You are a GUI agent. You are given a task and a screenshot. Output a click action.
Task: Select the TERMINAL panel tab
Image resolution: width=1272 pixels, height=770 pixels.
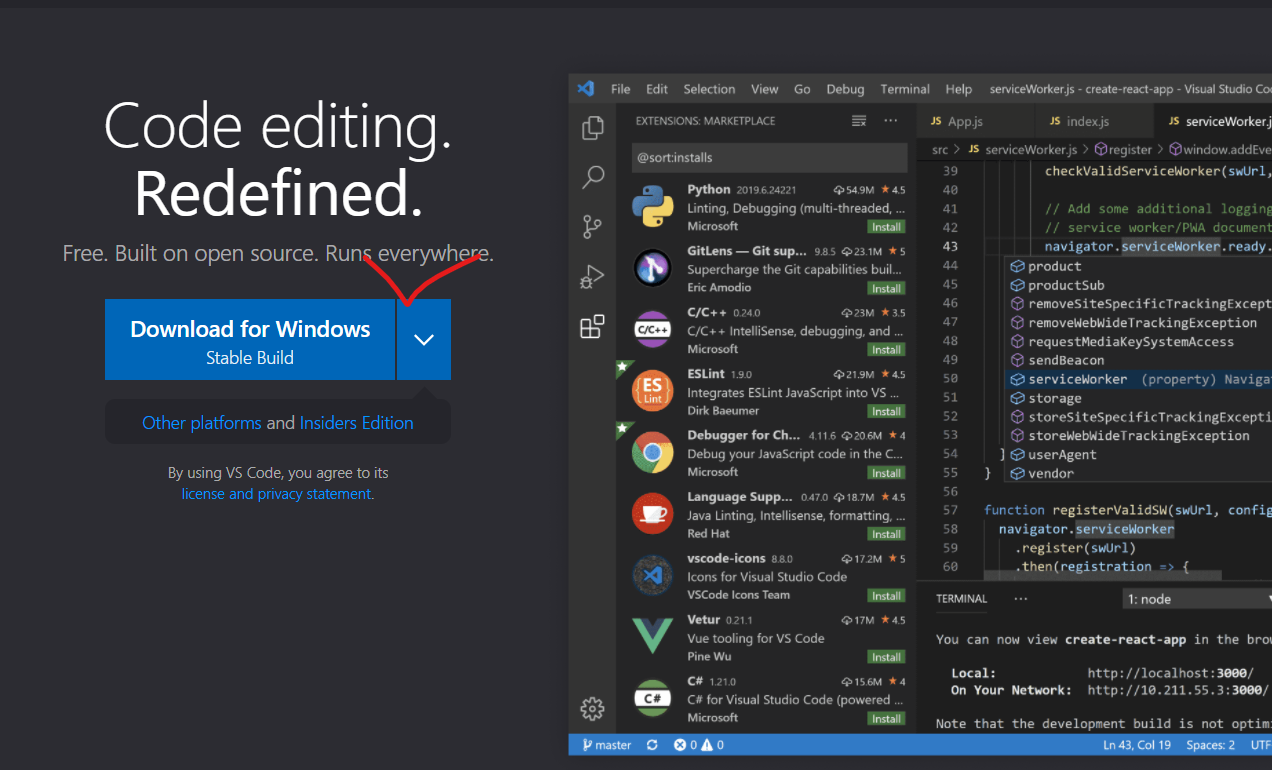pyautogui.click(x=961, y=598)
